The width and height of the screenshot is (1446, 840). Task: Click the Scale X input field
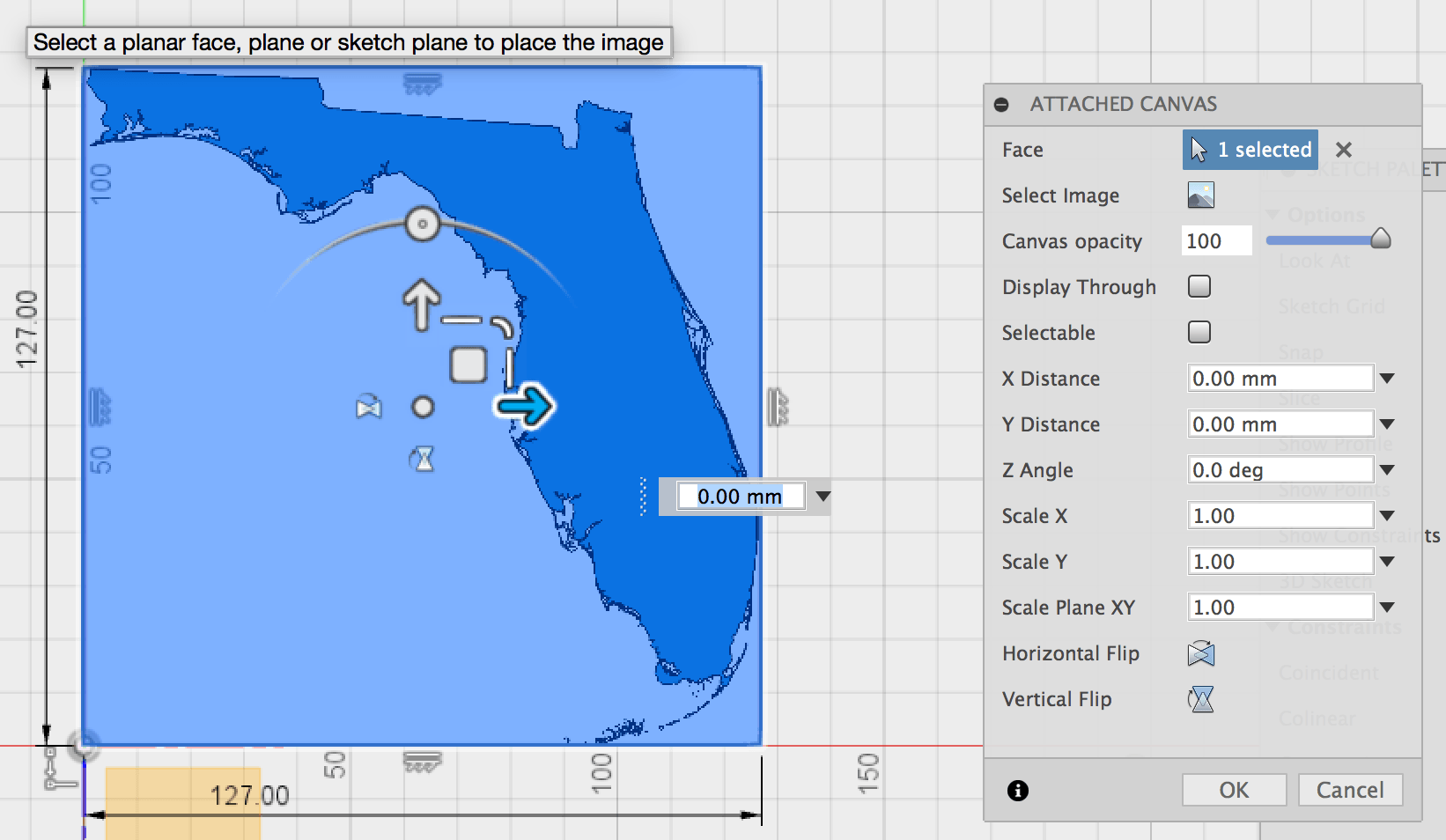(x=1280, y=516)
